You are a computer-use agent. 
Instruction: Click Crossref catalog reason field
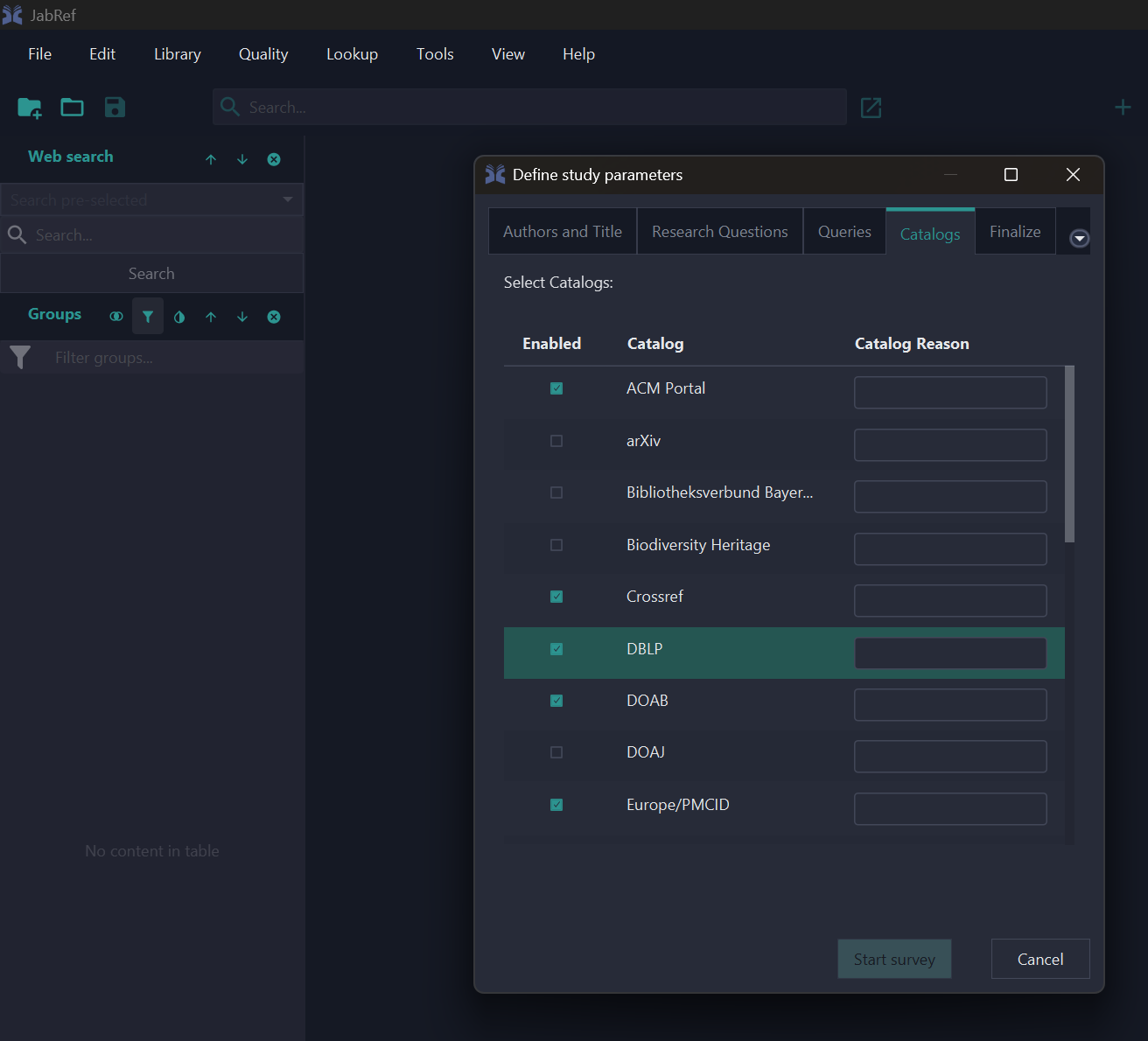click(950, 600)
